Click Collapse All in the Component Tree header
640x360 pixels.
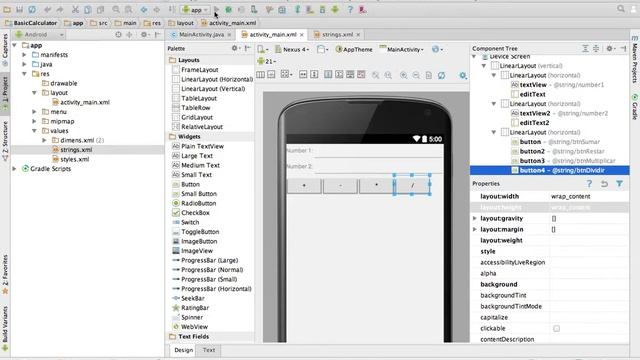[596, 48]
